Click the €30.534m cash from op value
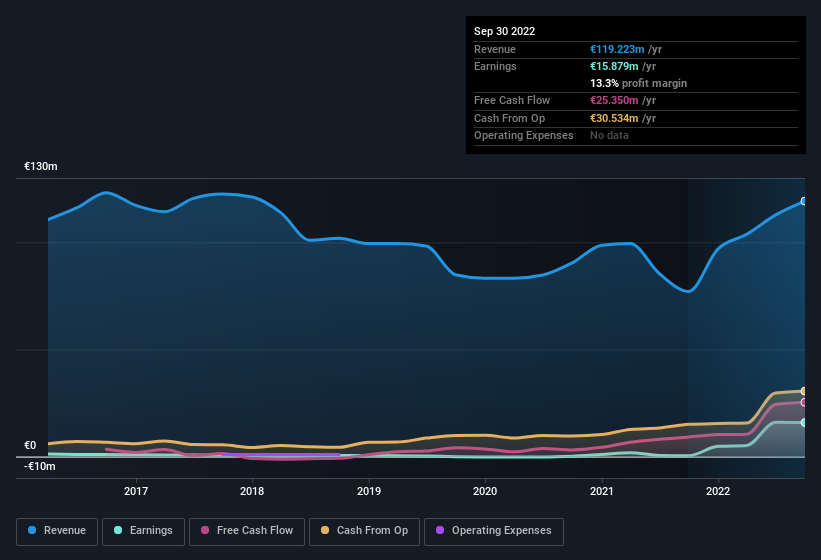The image size is (821, 560). 614,118
